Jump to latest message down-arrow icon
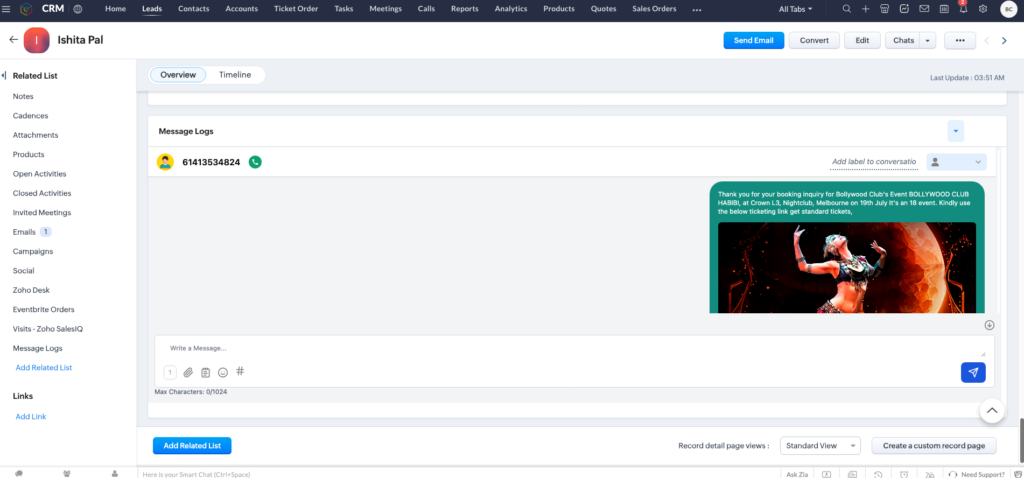Viewport: 1024px width, 478px height. coord(989,325)
